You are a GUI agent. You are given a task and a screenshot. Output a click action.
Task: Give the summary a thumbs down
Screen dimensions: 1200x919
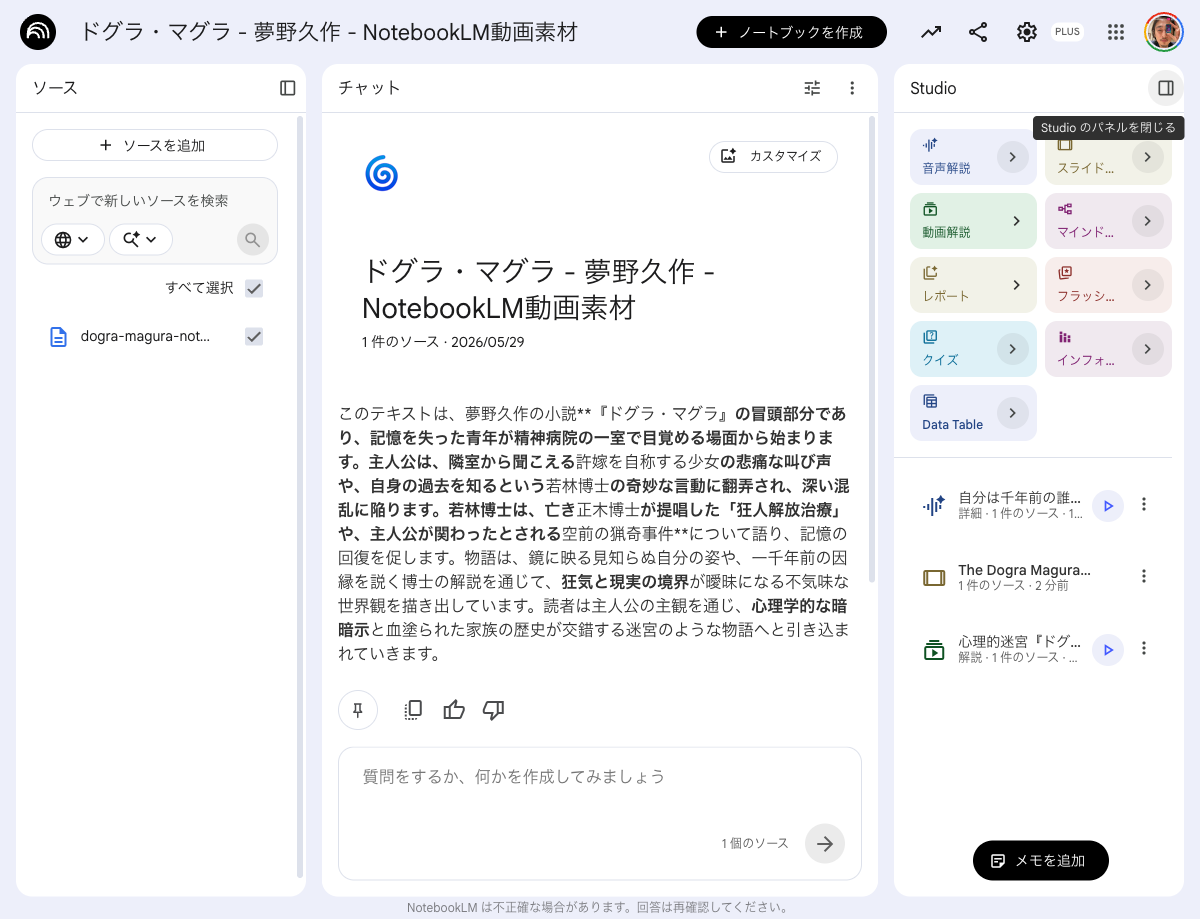point(493,710)
